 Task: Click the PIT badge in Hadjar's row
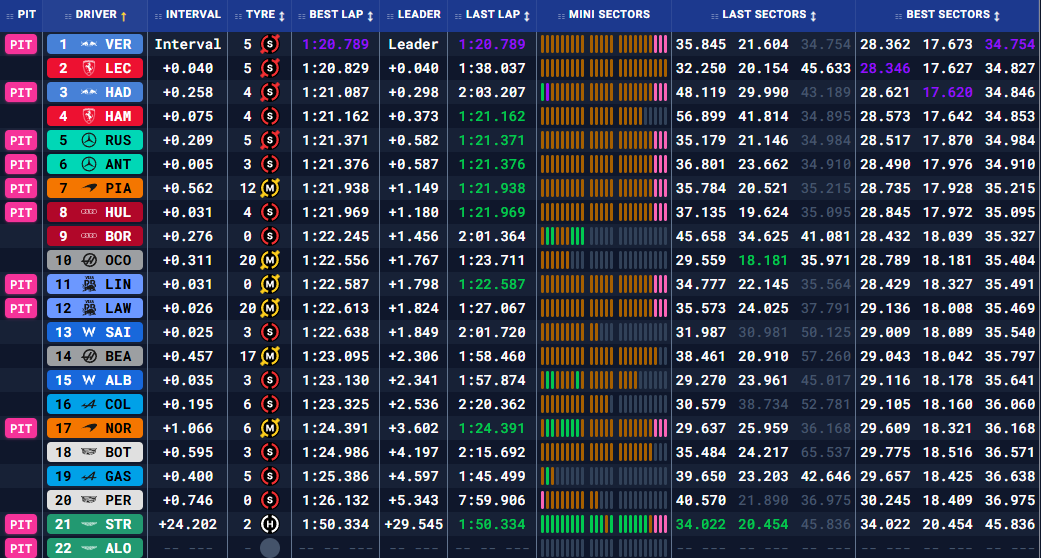(21, 92)
